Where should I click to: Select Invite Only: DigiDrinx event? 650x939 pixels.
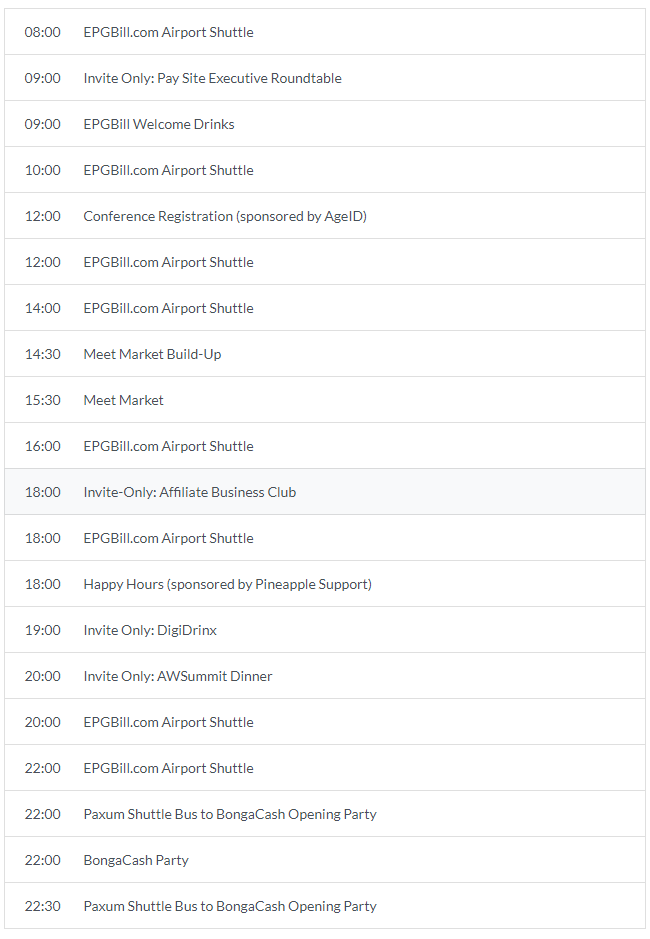pyautogui.click(x=150, y=630)
